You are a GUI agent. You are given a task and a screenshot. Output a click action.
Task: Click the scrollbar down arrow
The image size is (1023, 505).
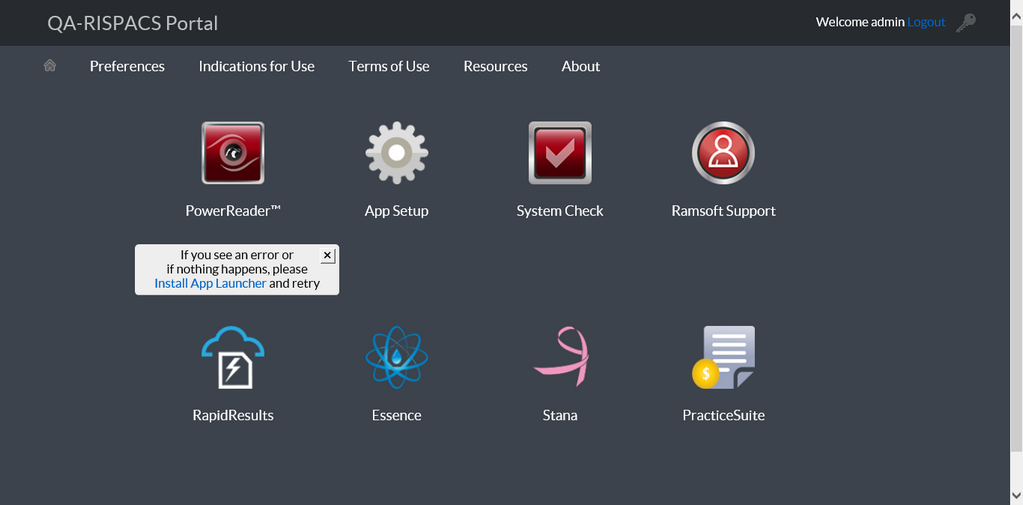(x=1016, y=497)
